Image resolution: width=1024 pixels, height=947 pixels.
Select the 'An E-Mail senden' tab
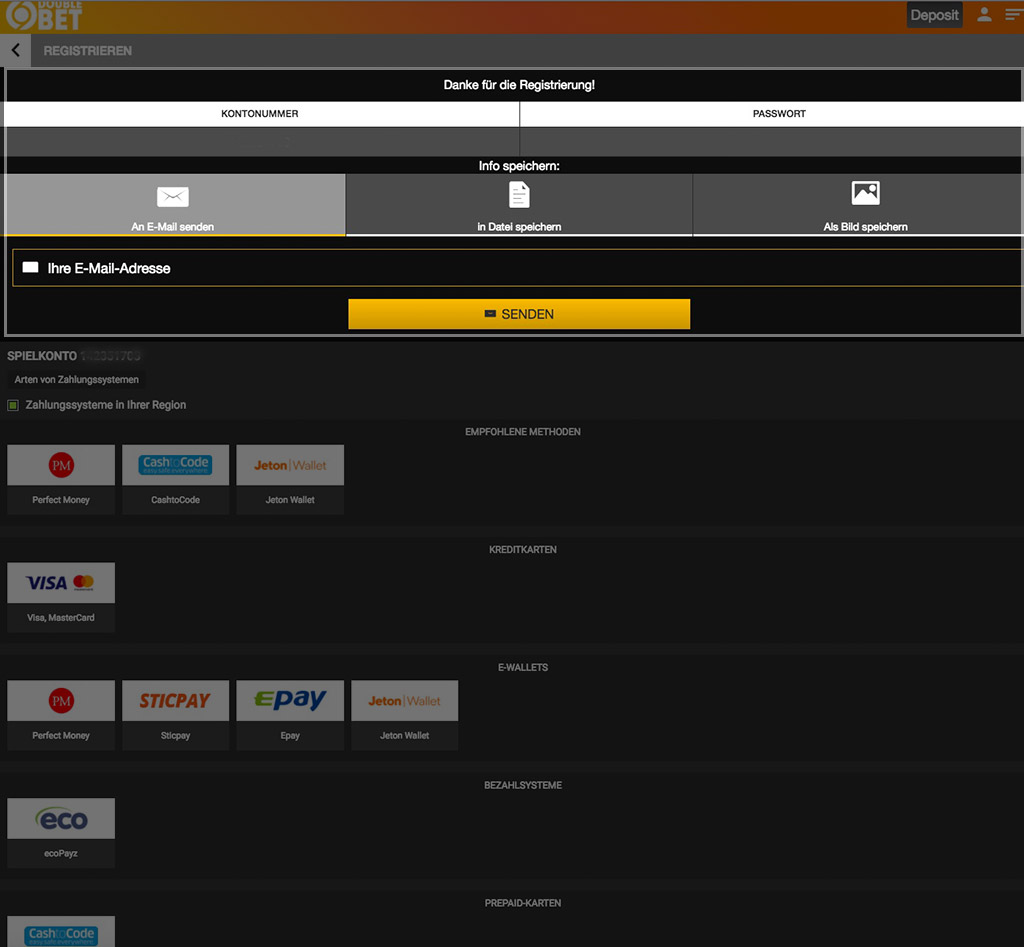click(175, 204)
